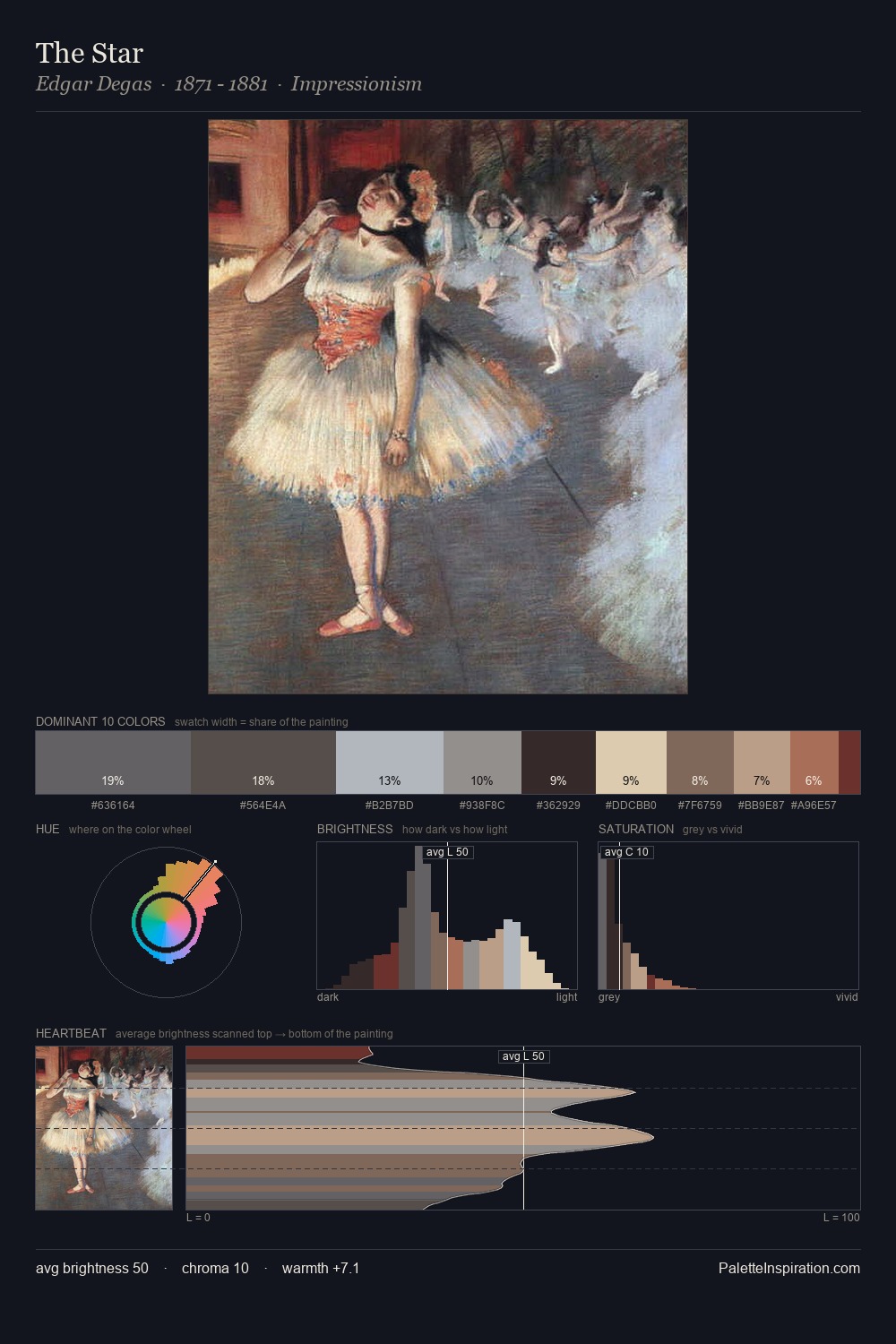Image resolution: width=896 pixels, height=1344 pixels.
Task: Click 'avg brightness 50' in the footer
Action: click(x=92, y=1268)
